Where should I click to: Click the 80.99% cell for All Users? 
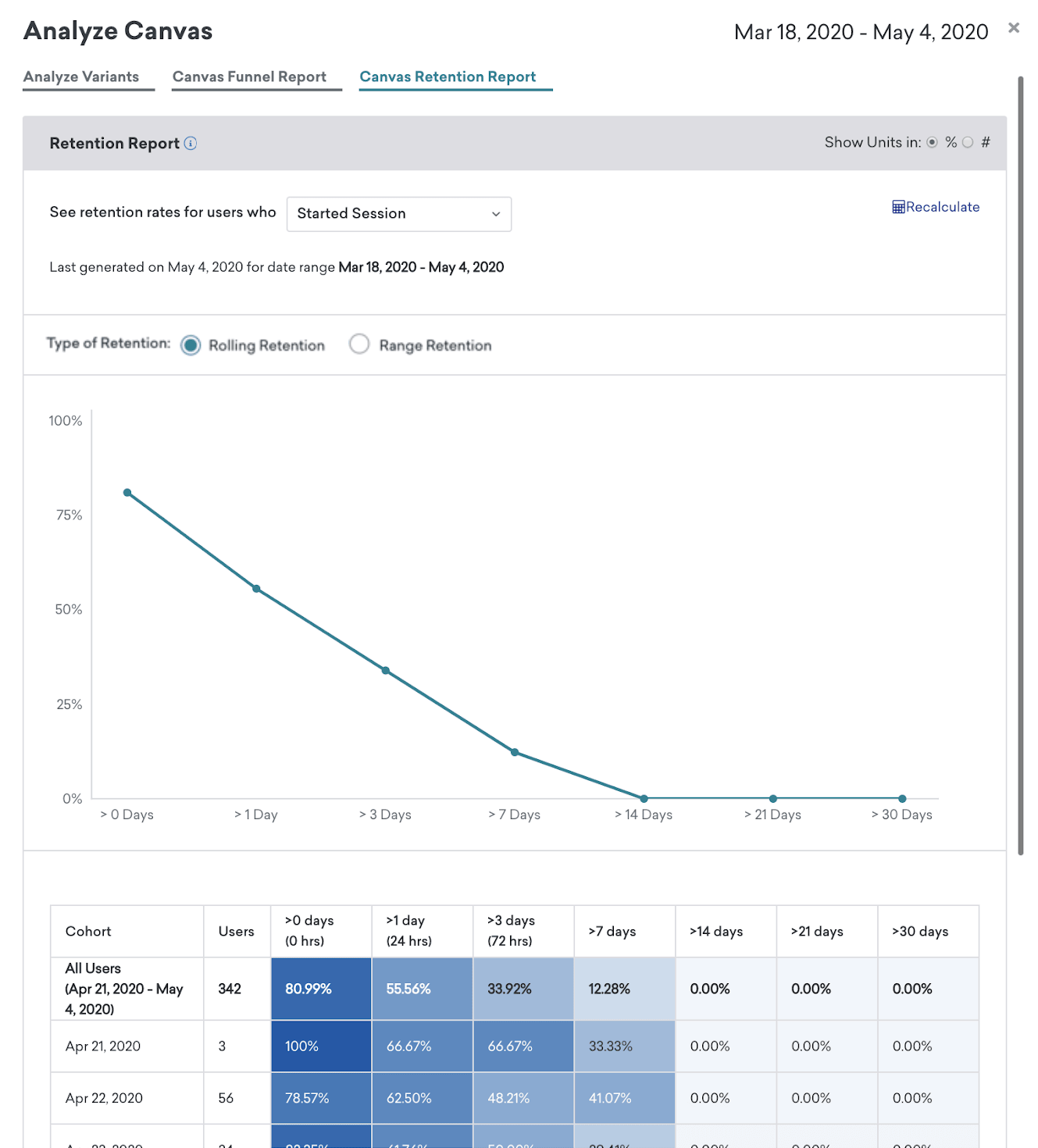click(x=321, y=989)
